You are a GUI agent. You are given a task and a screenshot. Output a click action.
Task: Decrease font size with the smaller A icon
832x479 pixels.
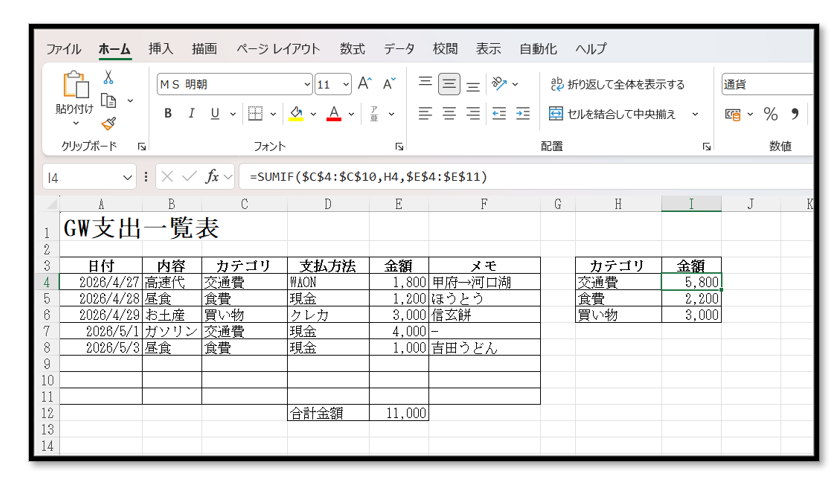tap(389, 84)
